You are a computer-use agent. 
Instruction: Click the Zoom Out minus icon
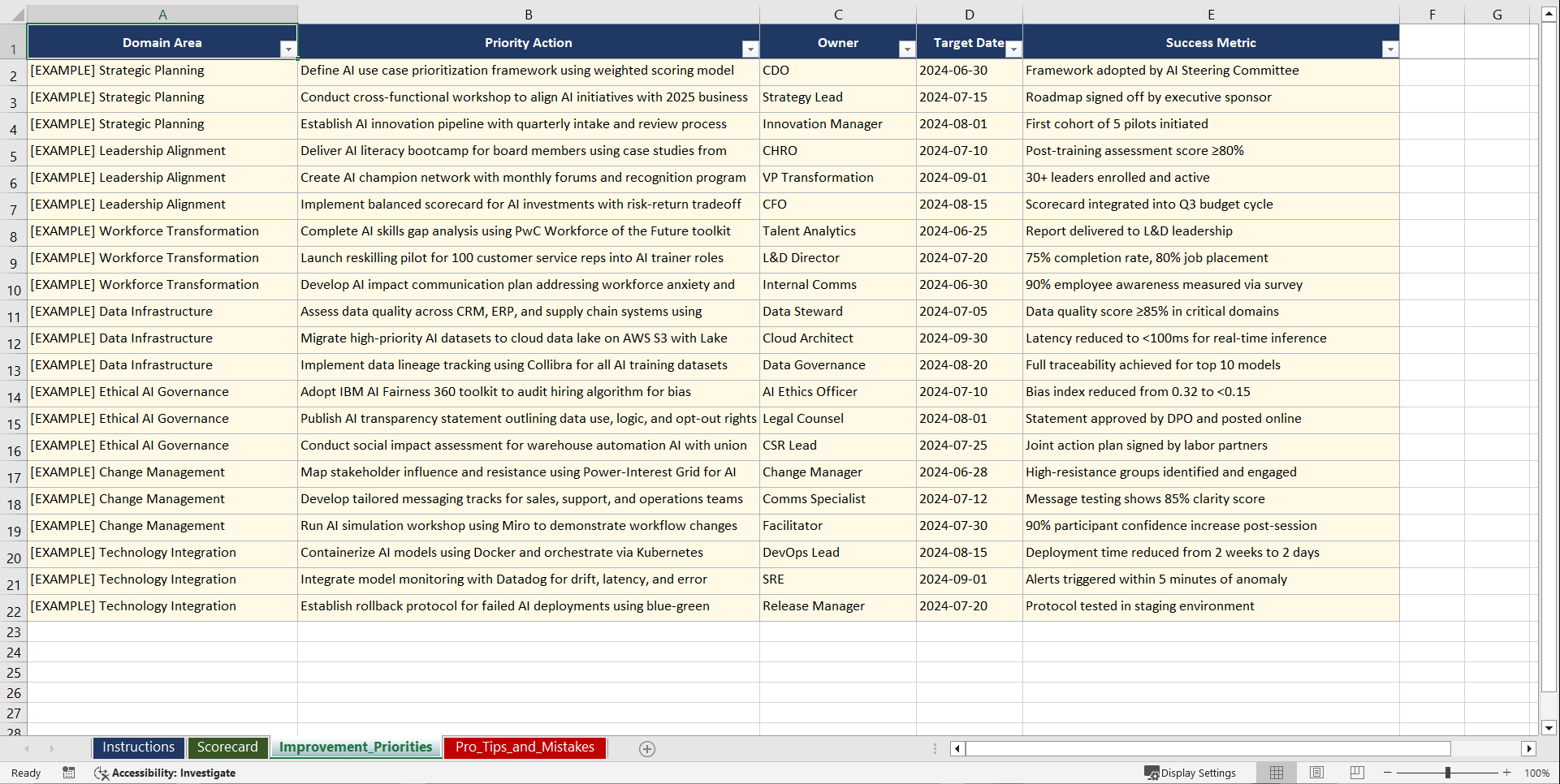pos(1387,773)
